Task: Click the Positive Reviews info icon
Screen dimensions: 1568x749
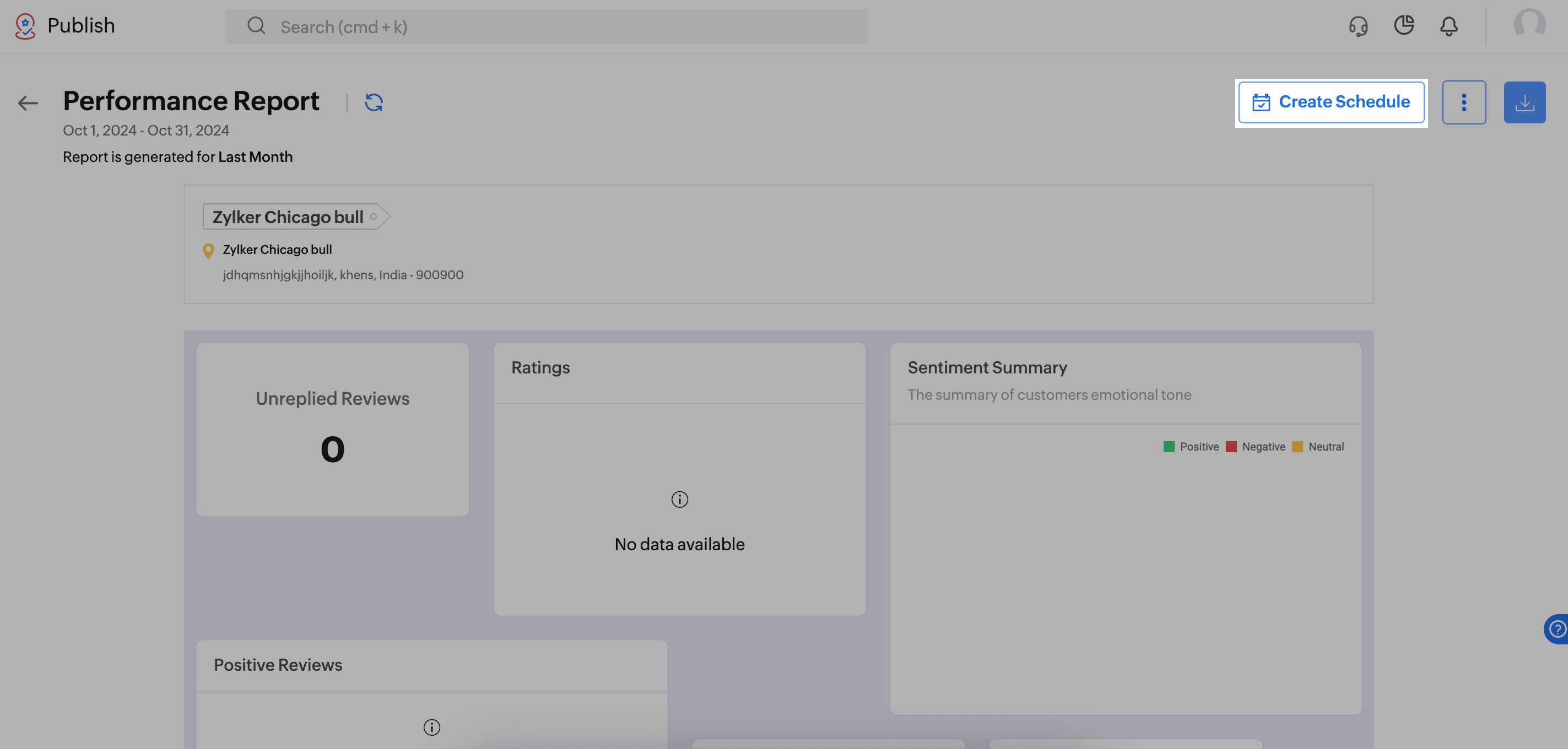Action: click(x=431, y=727)
